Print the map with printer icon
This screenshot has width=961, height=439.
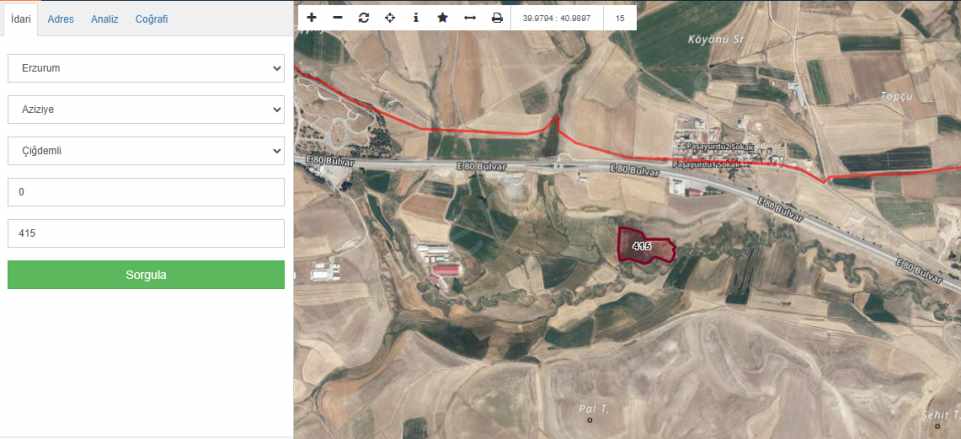click(x=497, y=18)
